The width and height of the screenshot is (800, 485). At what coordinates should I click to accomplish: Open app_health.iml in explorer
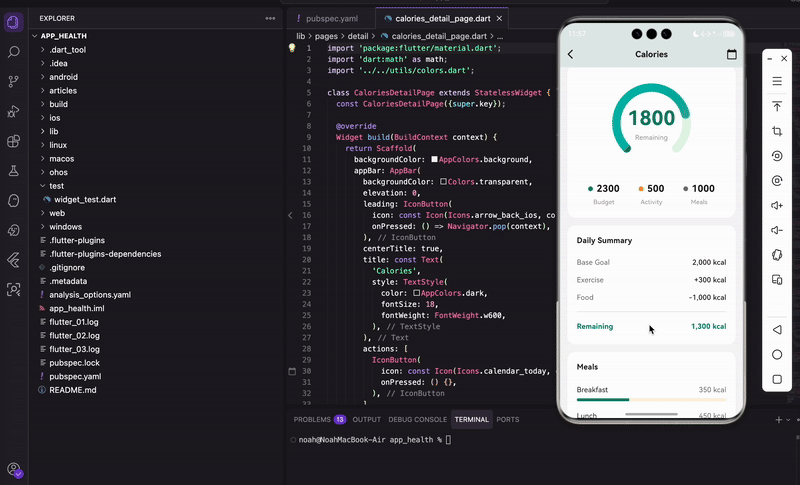[77, 309]
